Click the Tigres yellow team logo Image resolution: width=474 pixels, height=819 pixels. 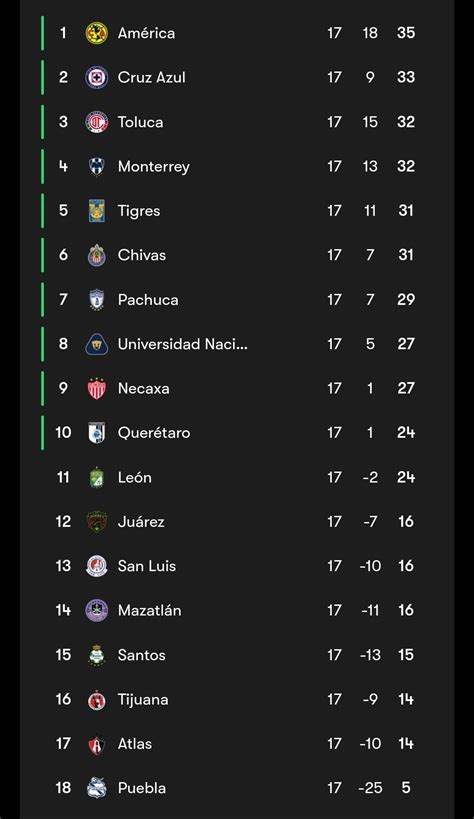97,210
